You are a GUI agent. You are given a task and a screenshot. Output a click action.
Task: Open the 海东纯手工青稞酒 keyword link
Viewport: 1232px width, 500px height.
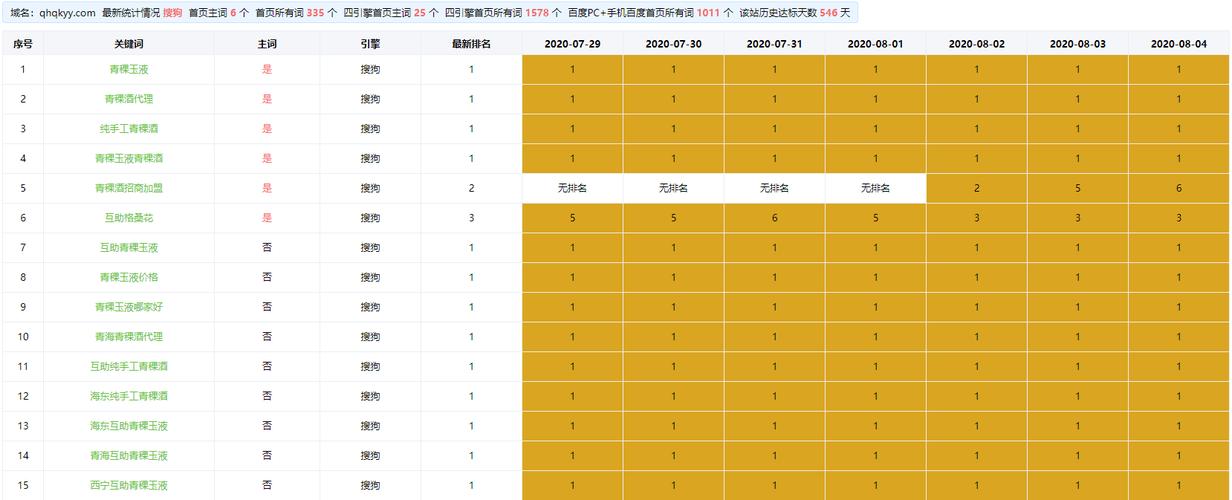[x=129, y=396]
